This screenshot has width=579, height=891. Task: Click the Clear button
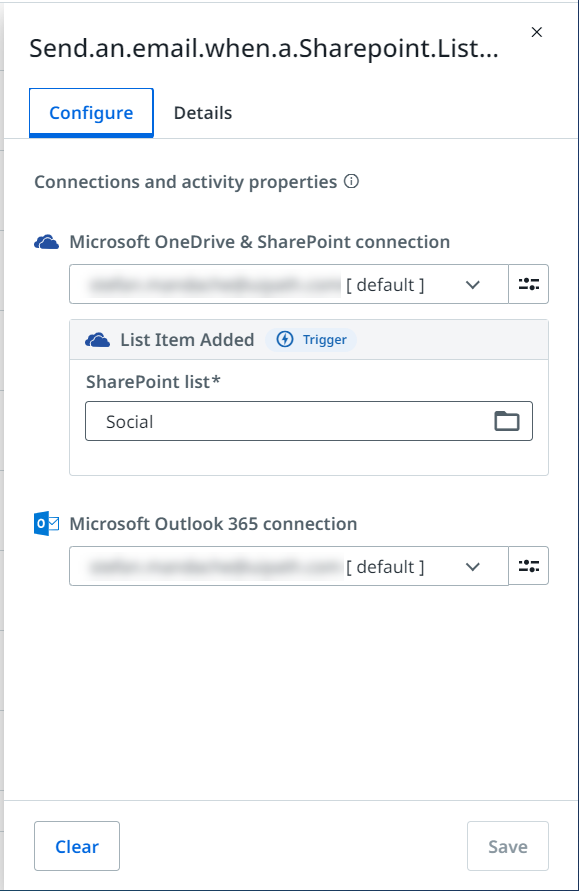coord(76,846)
